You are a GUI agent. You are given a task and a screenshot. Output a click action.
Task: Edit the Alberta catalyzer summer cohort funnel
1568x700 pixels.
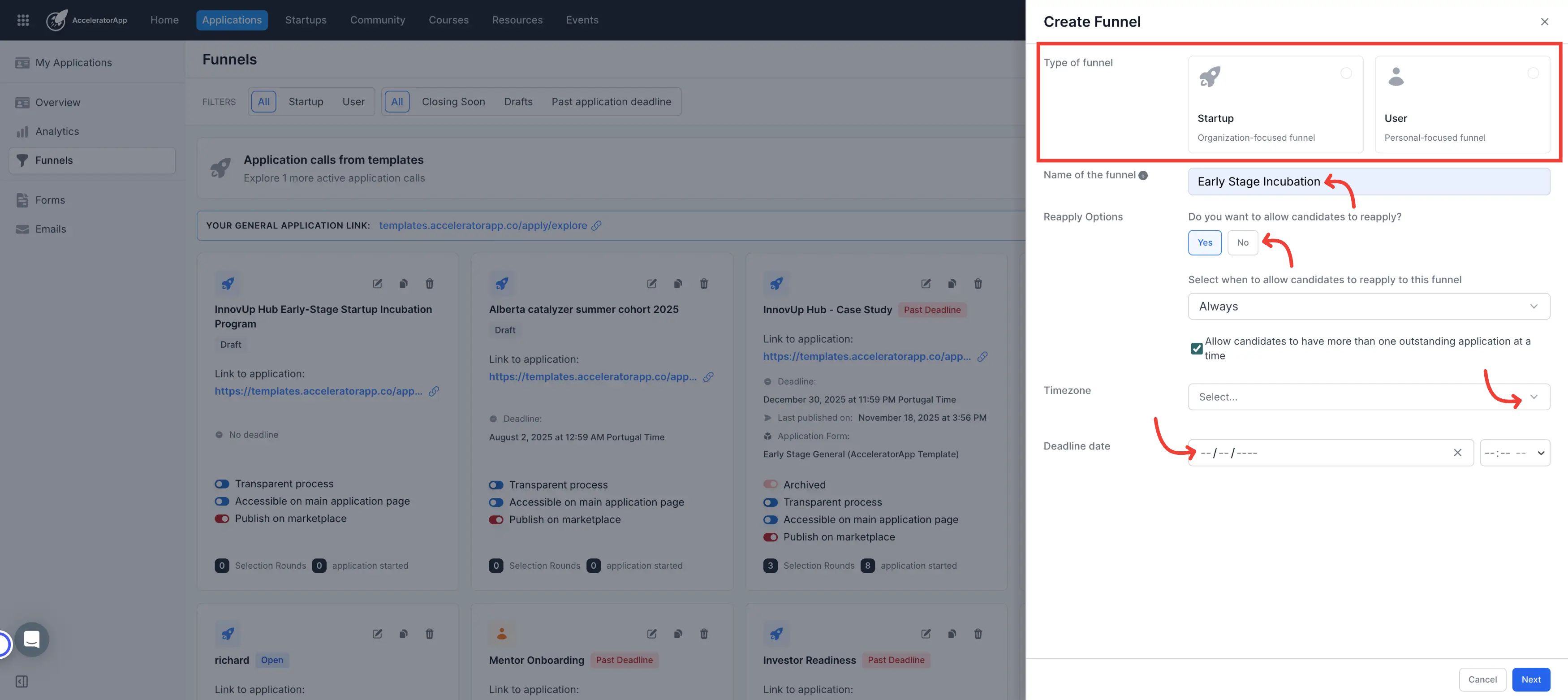point(651,284)
